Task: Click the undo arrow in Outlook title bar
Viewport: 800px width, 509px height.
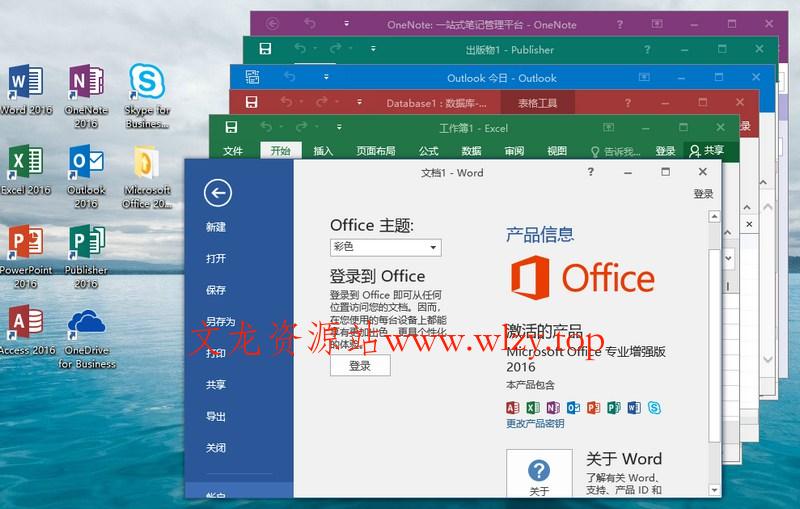Action: [290, 77]
